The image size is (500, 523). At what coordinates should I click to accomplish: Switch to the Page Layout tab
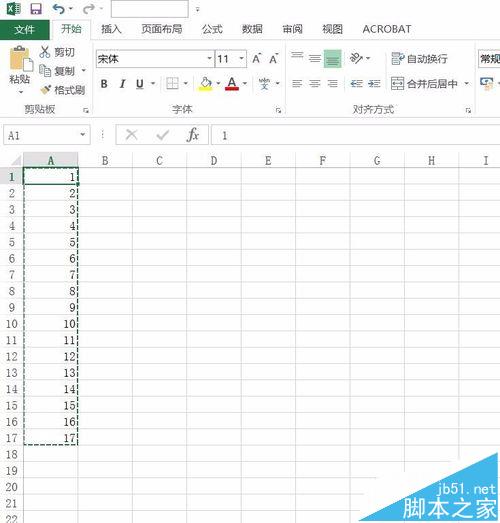click(162, 29)
